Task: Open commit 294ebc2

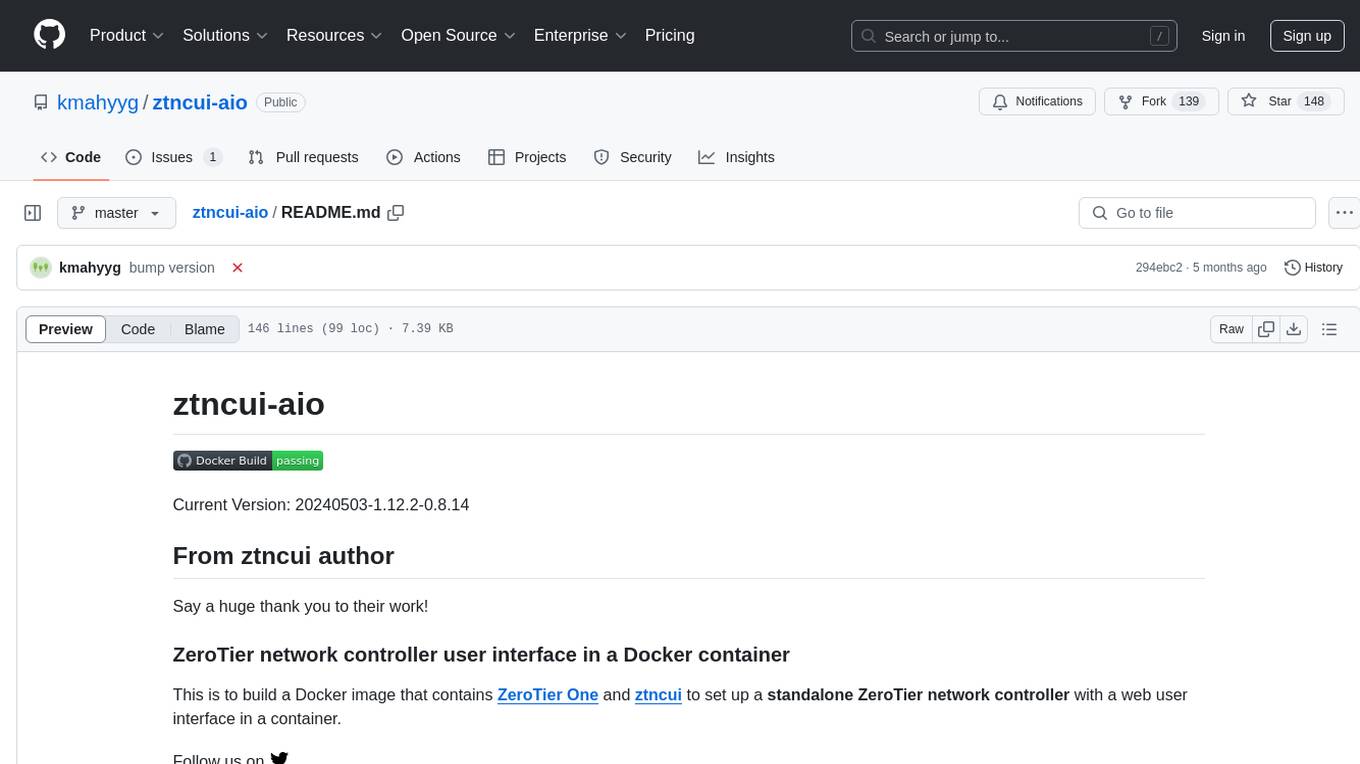Action: click(x=1159, y=268)
